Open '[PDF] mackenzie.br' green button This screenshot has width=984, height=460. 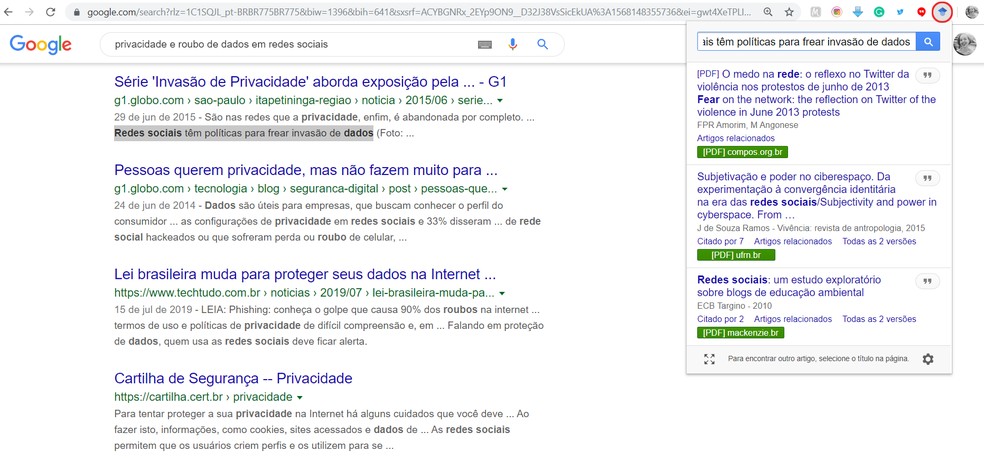tap(741, 333)
